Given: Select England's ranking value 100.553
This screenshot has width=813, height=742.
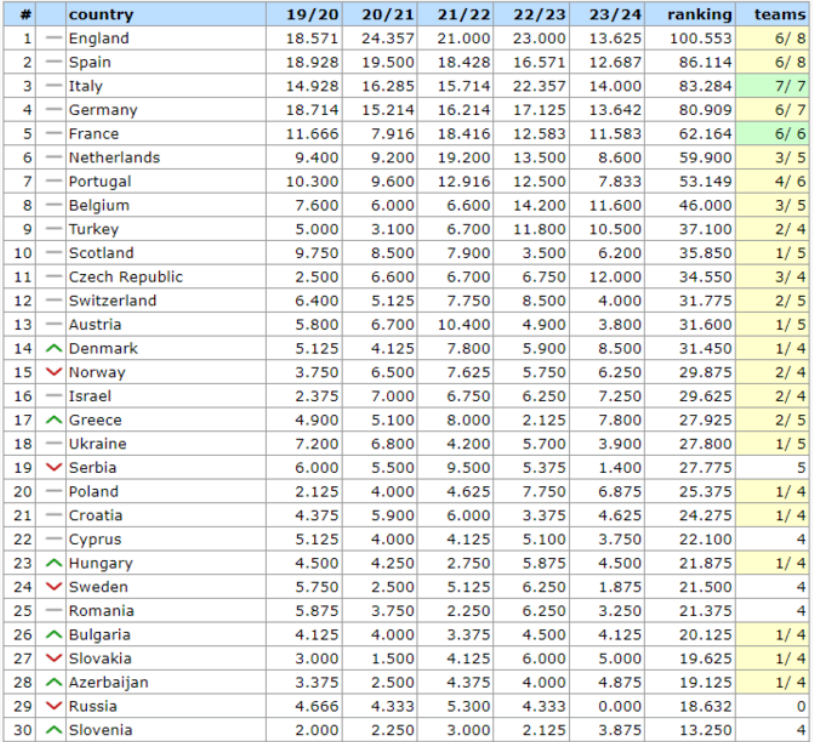Looking at the screenshot, I should pyautogui.click(x=700, y=38).
